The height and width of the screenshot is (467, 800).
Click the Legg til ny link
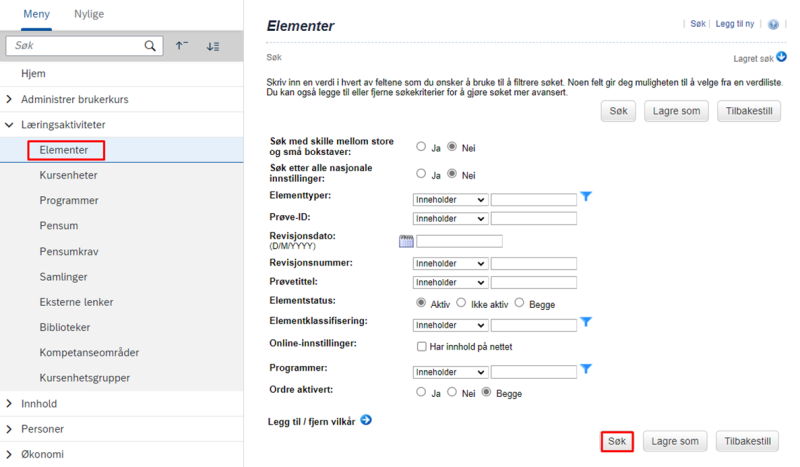coord(735,24)
